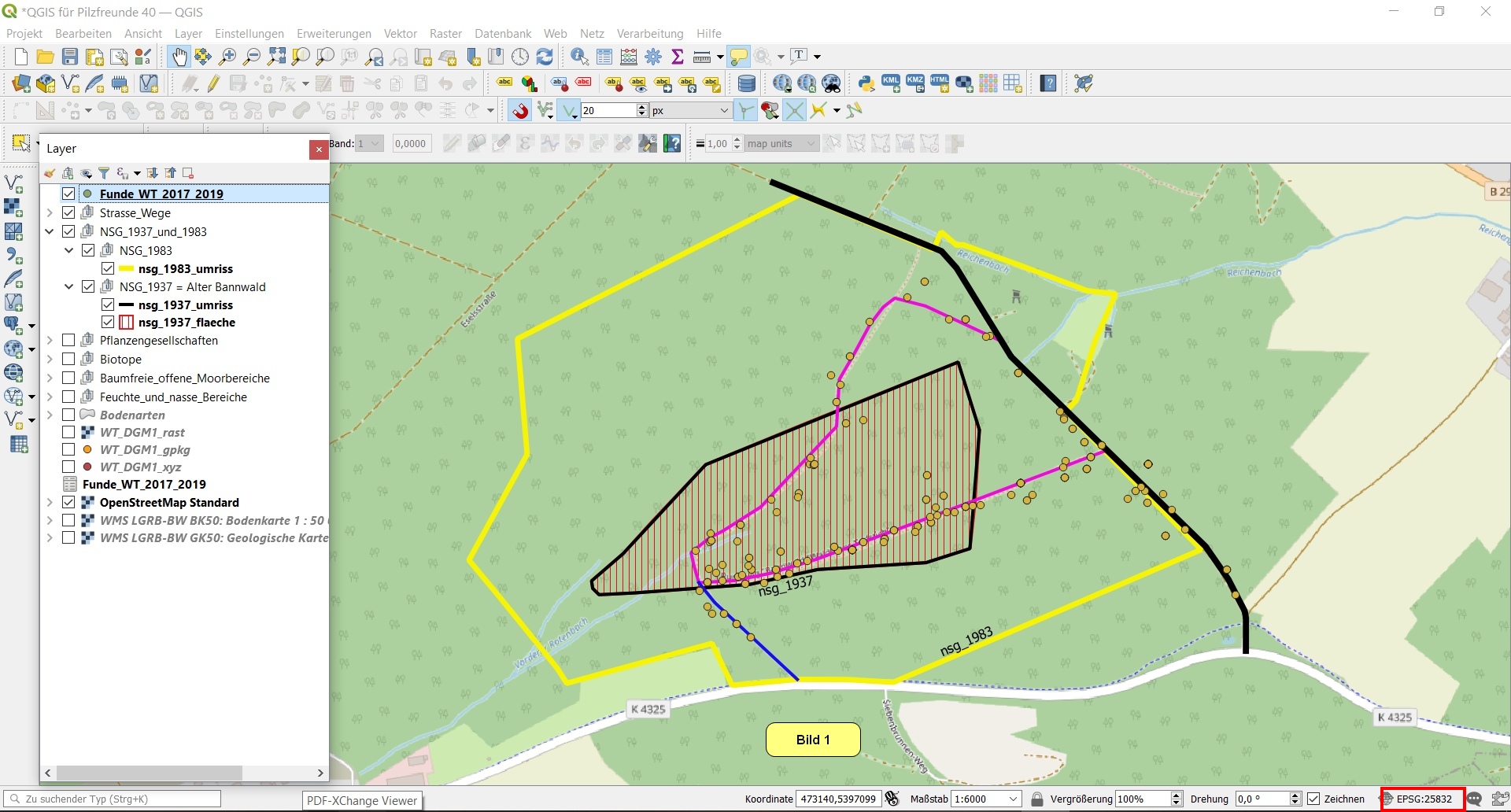Click the Zoom In magnifier tool
Screen dimensions: 1511x812
[x=227, y=57]
